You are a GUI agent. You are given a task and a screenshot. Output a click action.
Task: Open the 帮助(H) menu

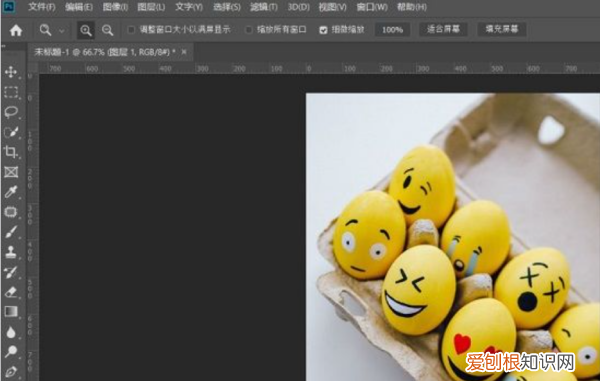click(x=412, y=7)
